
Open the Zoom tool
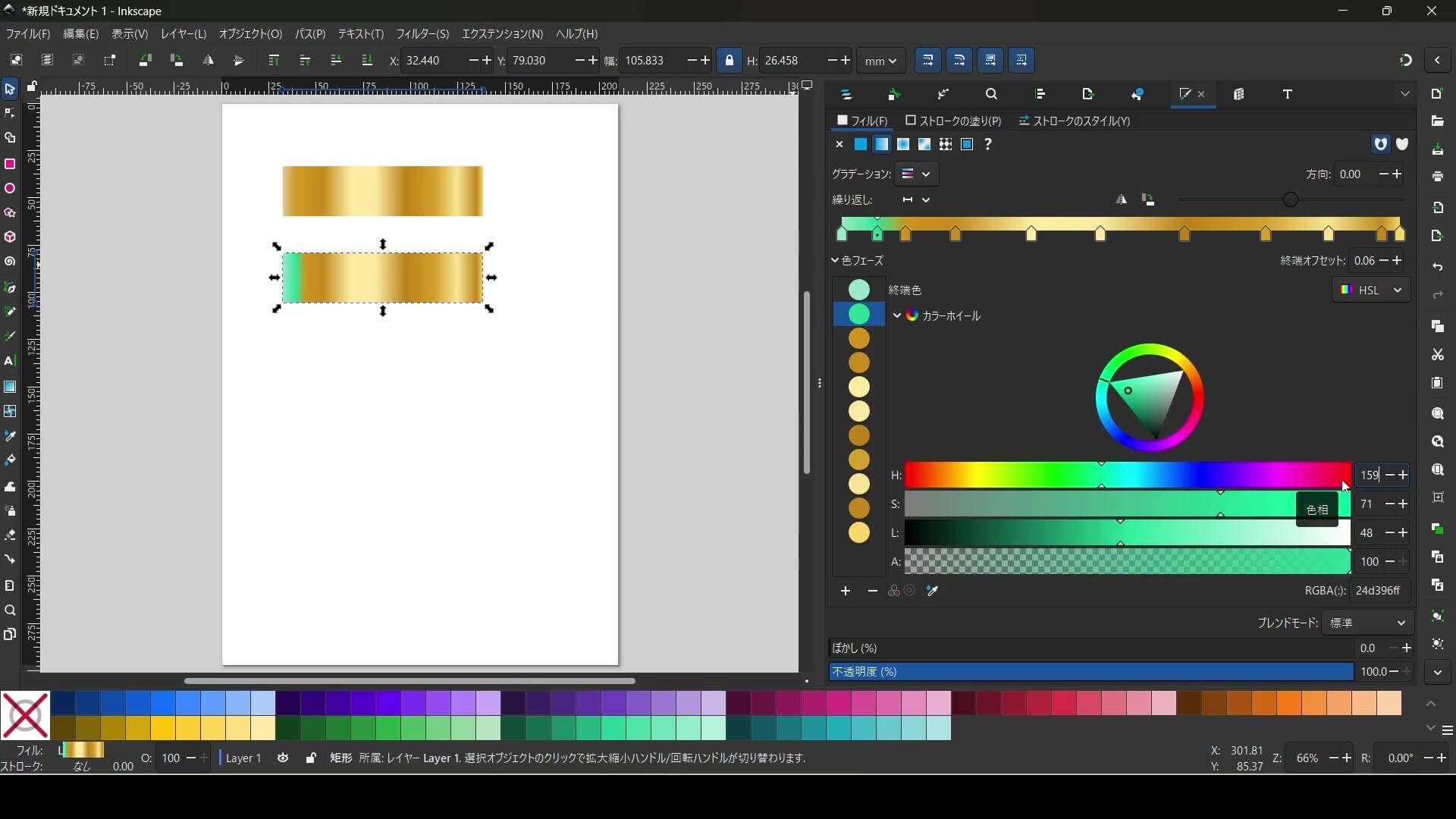10,610
